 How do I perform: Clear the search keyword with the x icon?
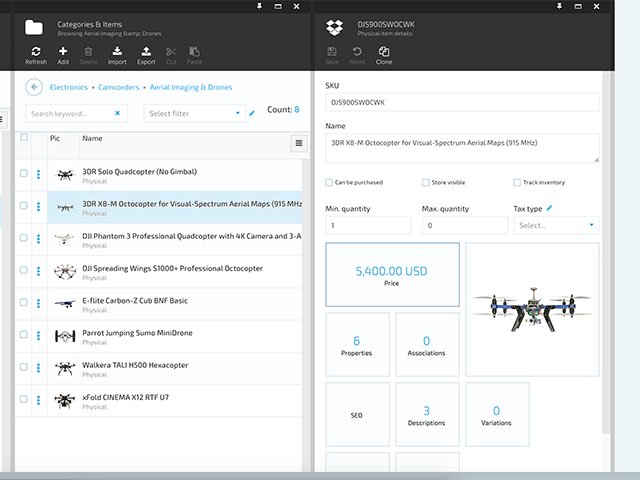coord(118,113)
